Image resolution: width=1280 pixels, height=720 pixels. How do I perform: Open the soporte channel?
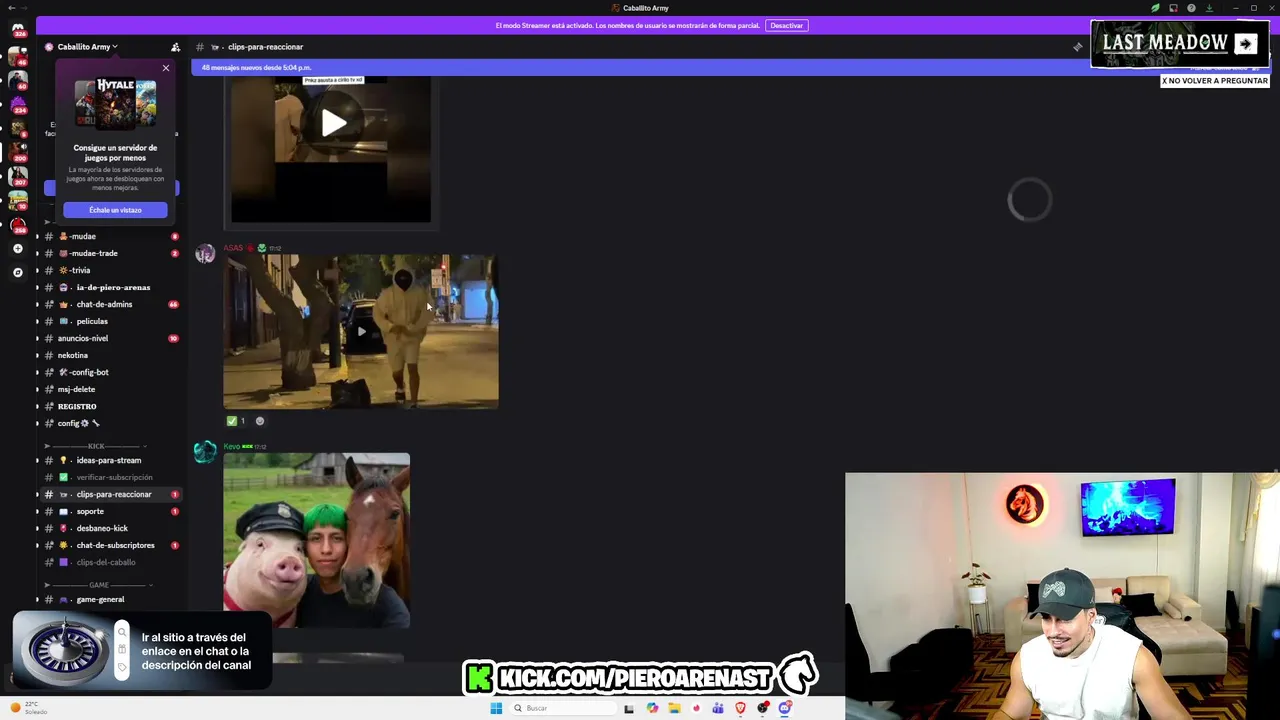(x=110, y=511)
